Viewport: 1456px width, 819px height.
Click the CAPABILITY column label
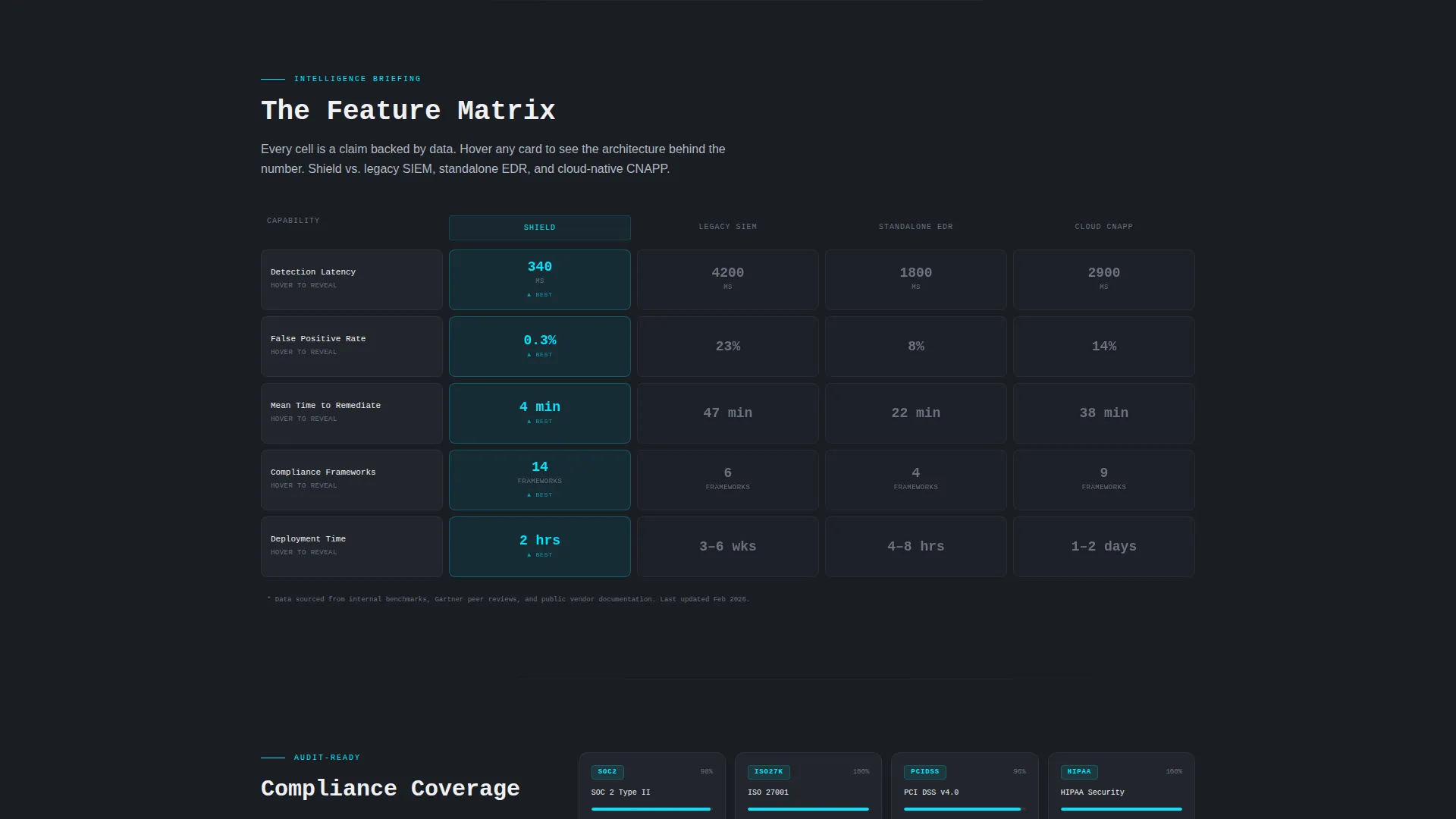coord(293,221)
